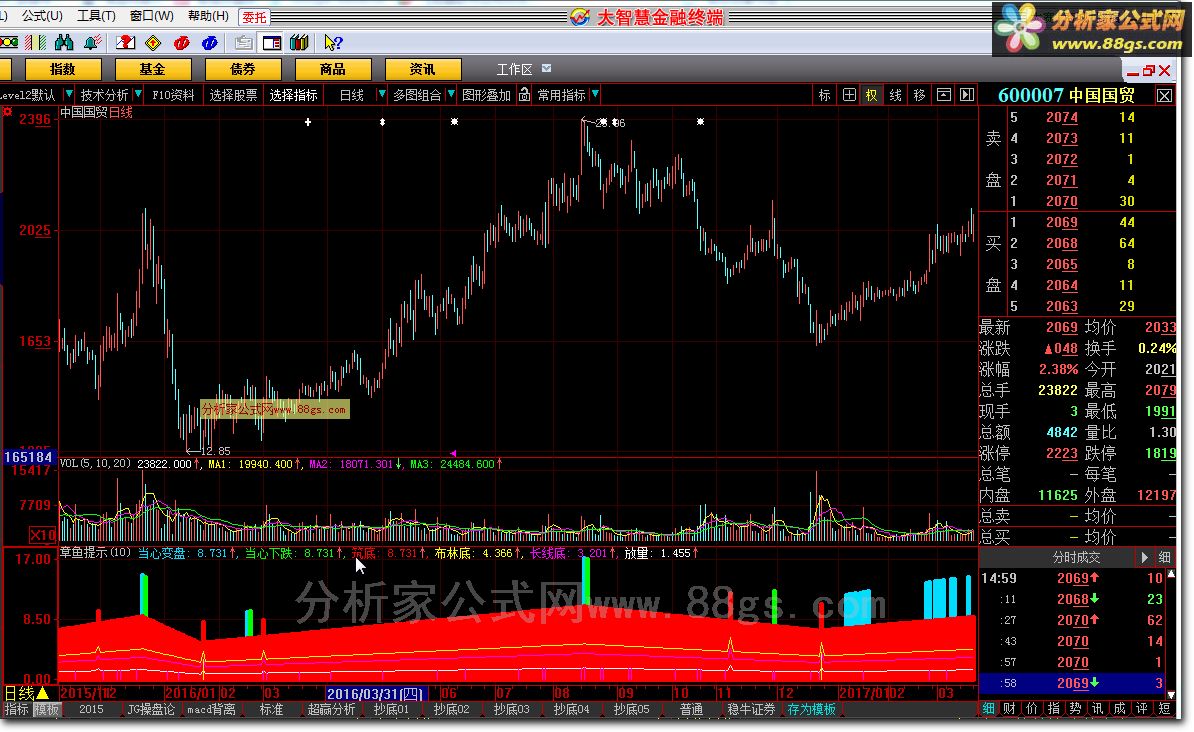Switch to the 指标 bottom tab
This screenshot has height=732, width=1194.
(16, 709)
